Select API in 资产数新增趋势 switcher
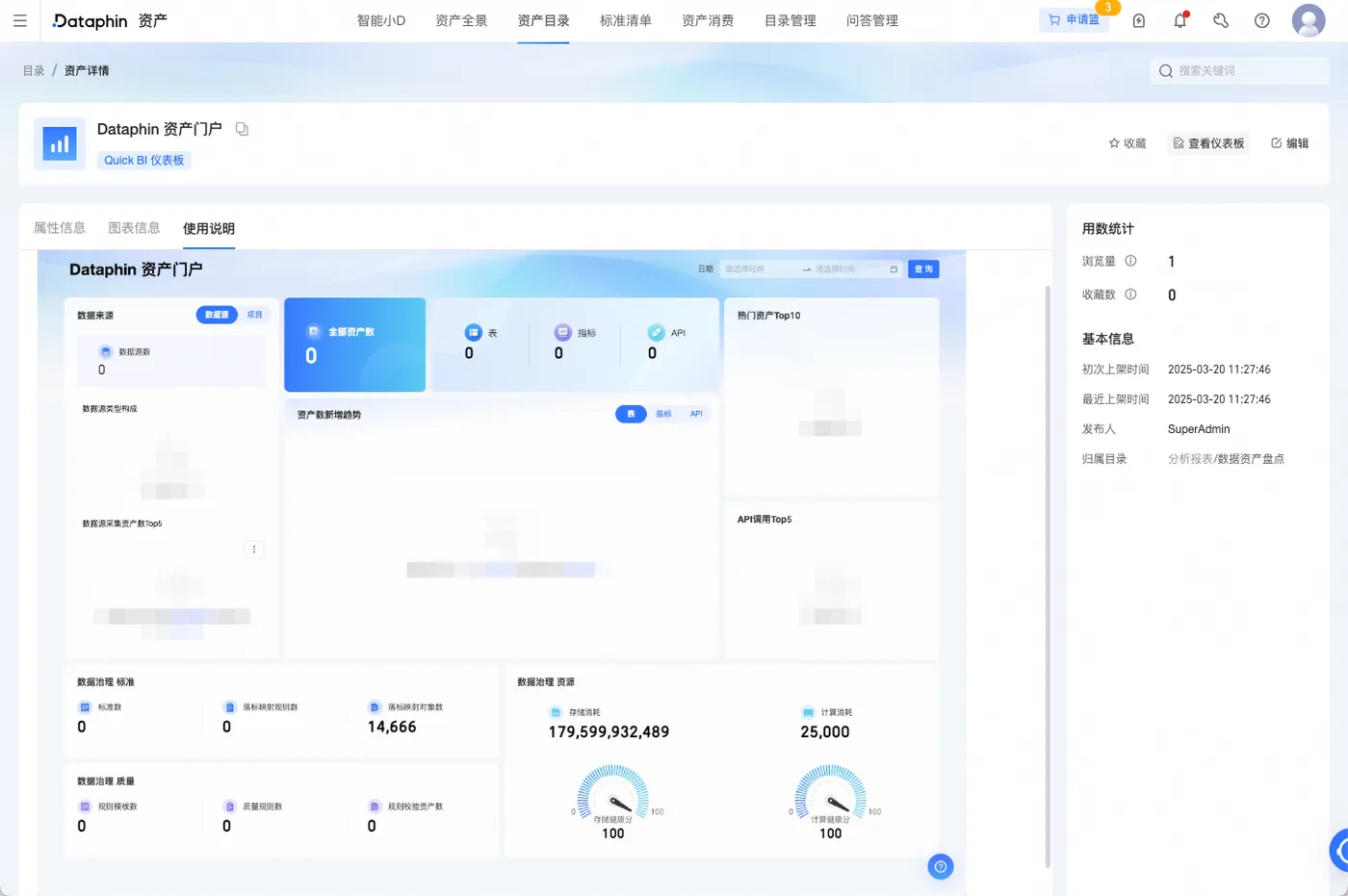 [696, 414]
